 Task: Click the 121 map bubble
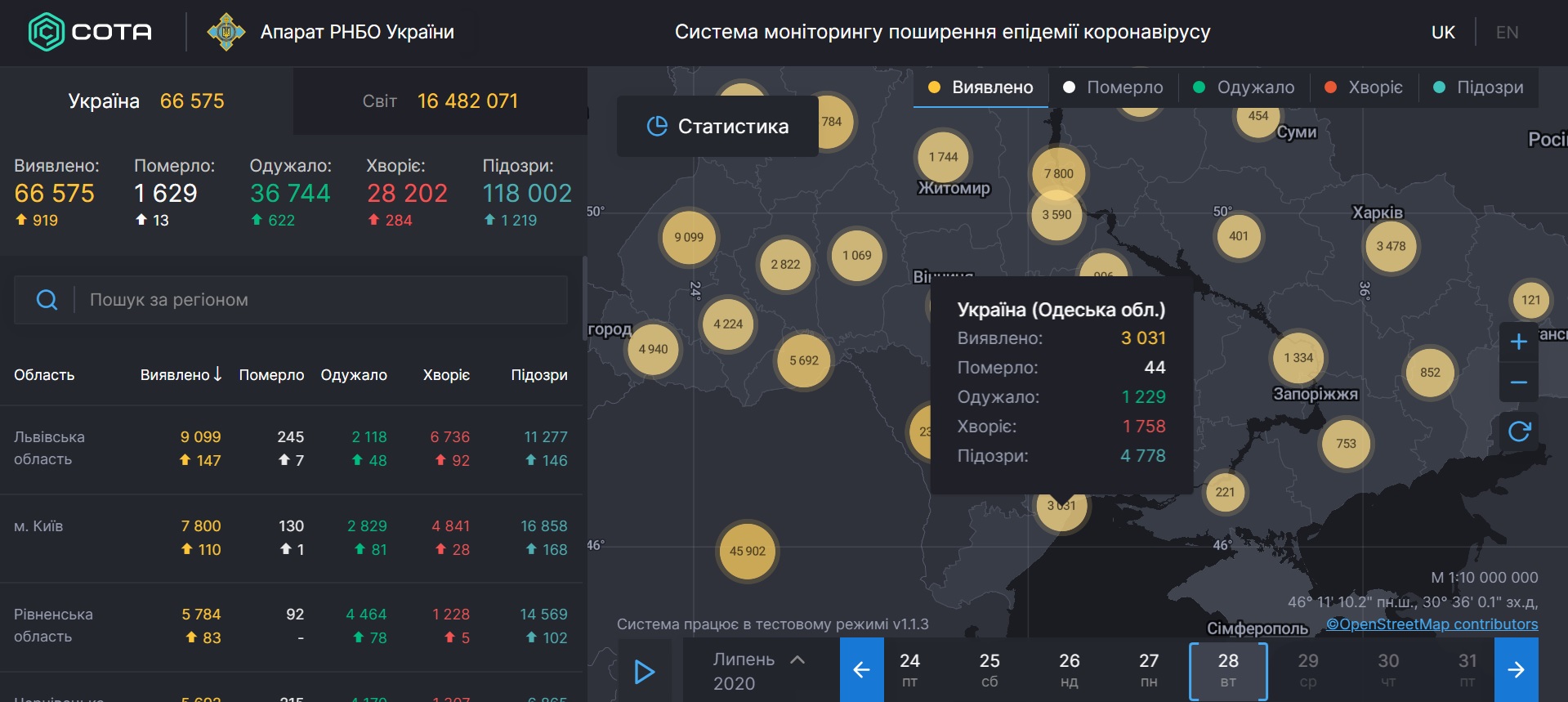(x=1530, y=300)
